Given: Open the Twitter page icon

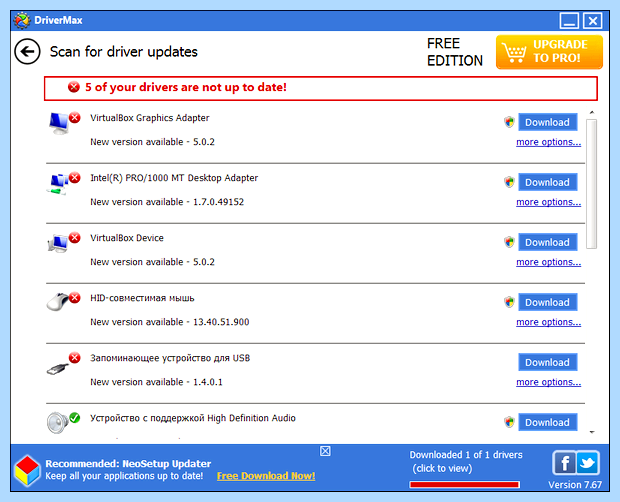Looking at the screenshot, I should (588, 462).
